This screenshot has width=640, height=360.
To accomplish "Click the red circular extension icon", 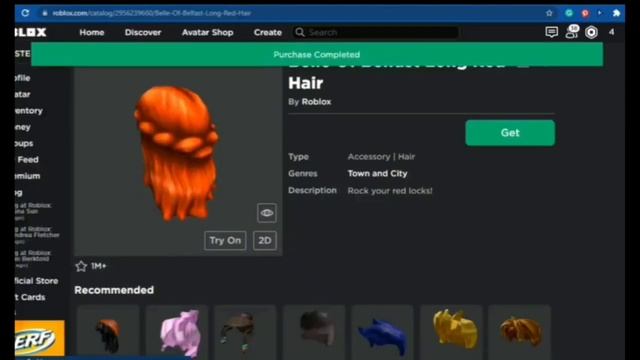I will [x=585, y=13].
